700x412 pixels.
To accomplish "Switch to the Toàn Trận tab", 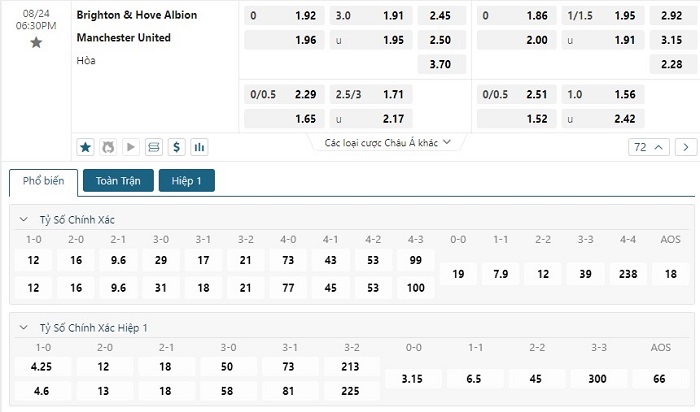I will 118,181.
